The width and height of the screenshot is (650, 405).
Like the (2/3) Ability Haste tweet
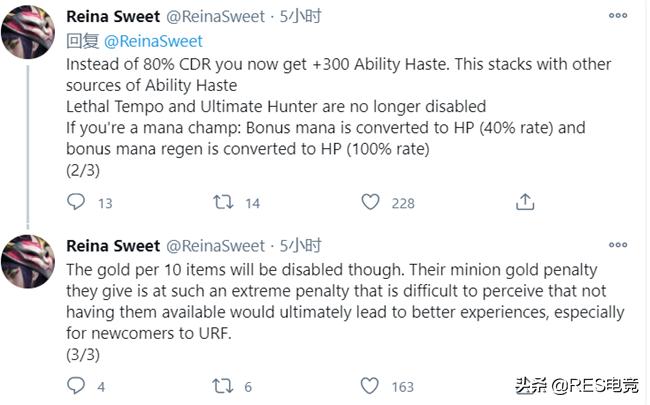370,203
